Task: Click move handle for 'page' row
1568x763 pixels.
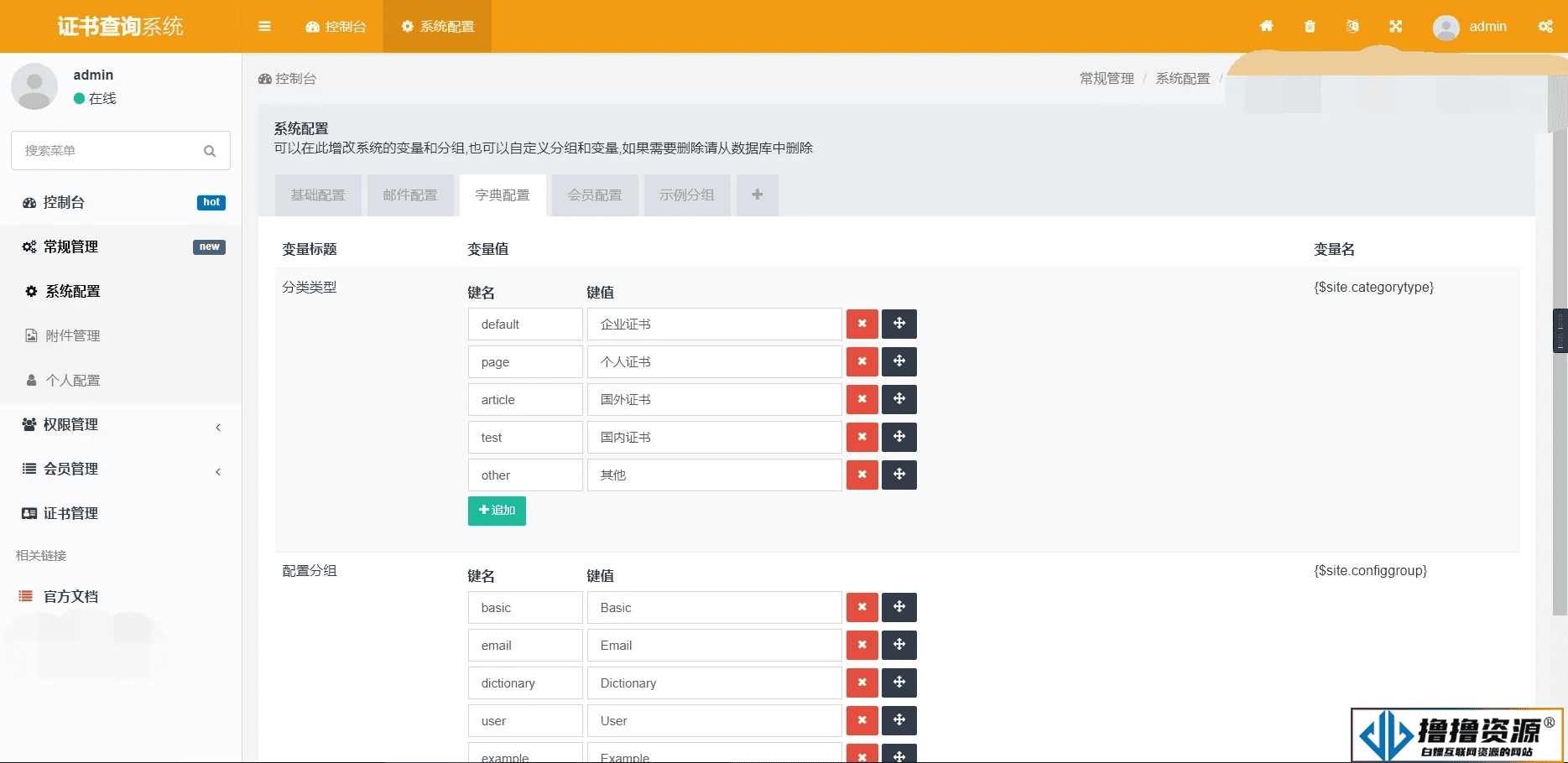Action: coord(899,361)
